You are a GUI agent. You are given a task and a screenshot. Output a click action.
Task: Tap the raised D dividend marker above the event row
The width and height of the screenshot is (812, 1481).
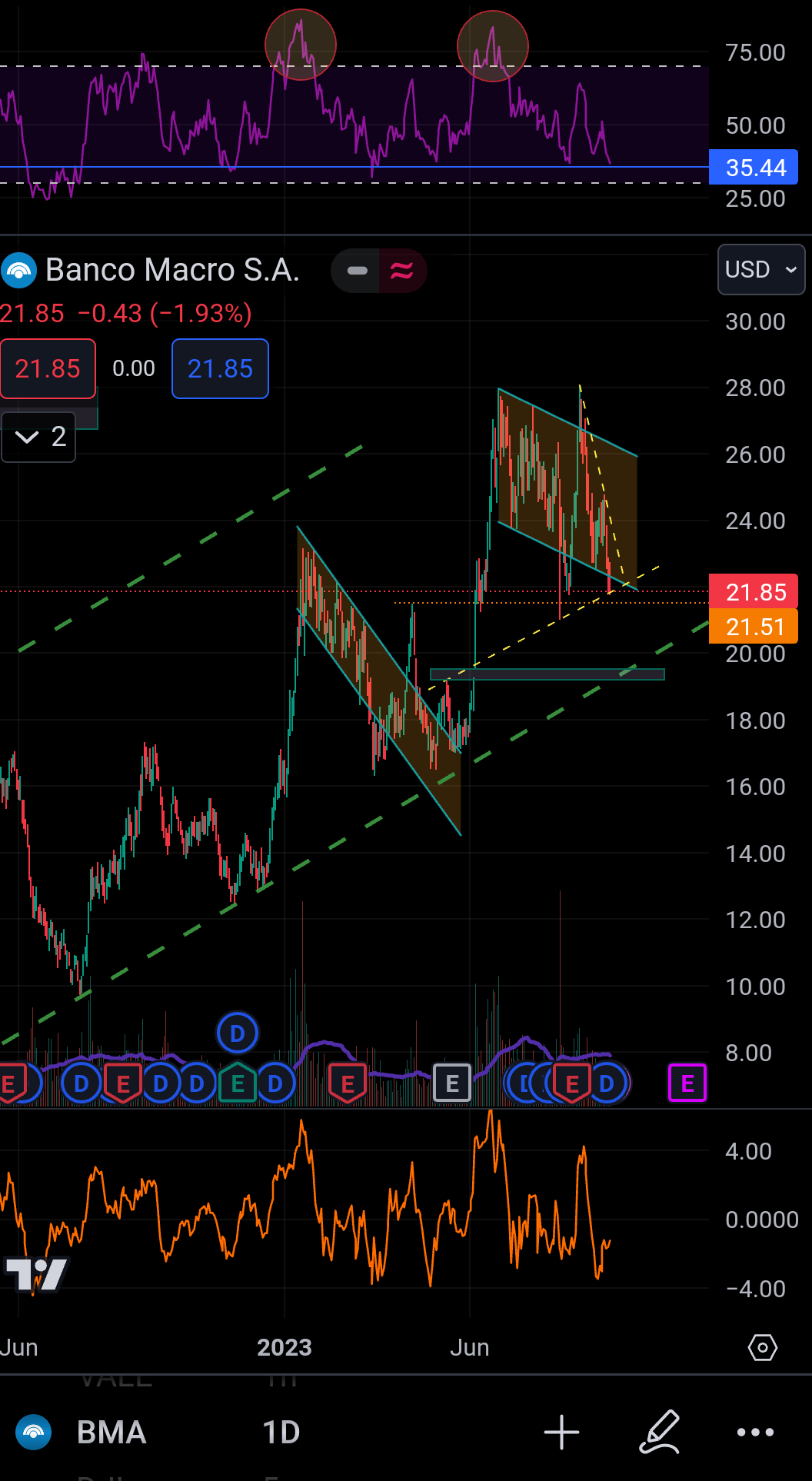pyautogui.click(x=238, y=1033)
